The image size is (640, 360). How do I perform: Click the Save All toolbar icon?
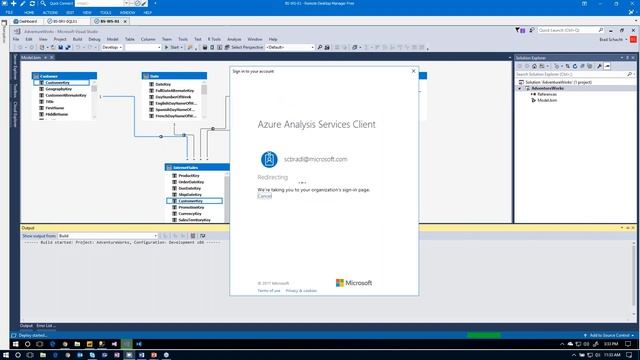click(68, 47)
